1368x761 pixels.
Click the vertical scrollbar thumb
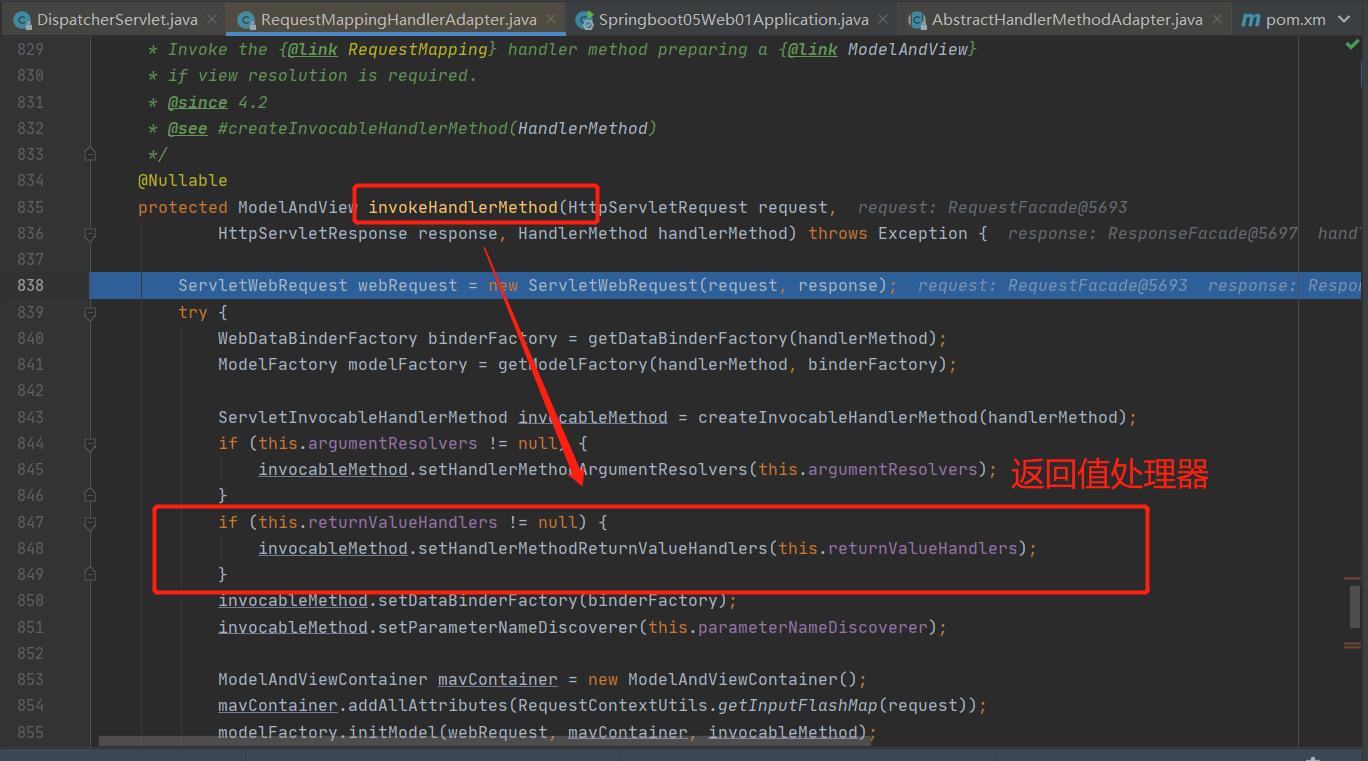[1355, 606]
